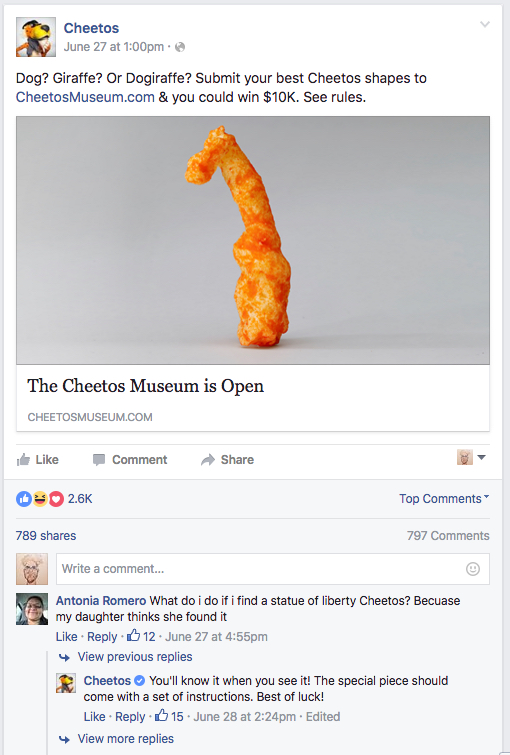Viewport: 510px width, 755px height.
Task: Click the Comment button under the post
Action: click(x=130, y=460)
